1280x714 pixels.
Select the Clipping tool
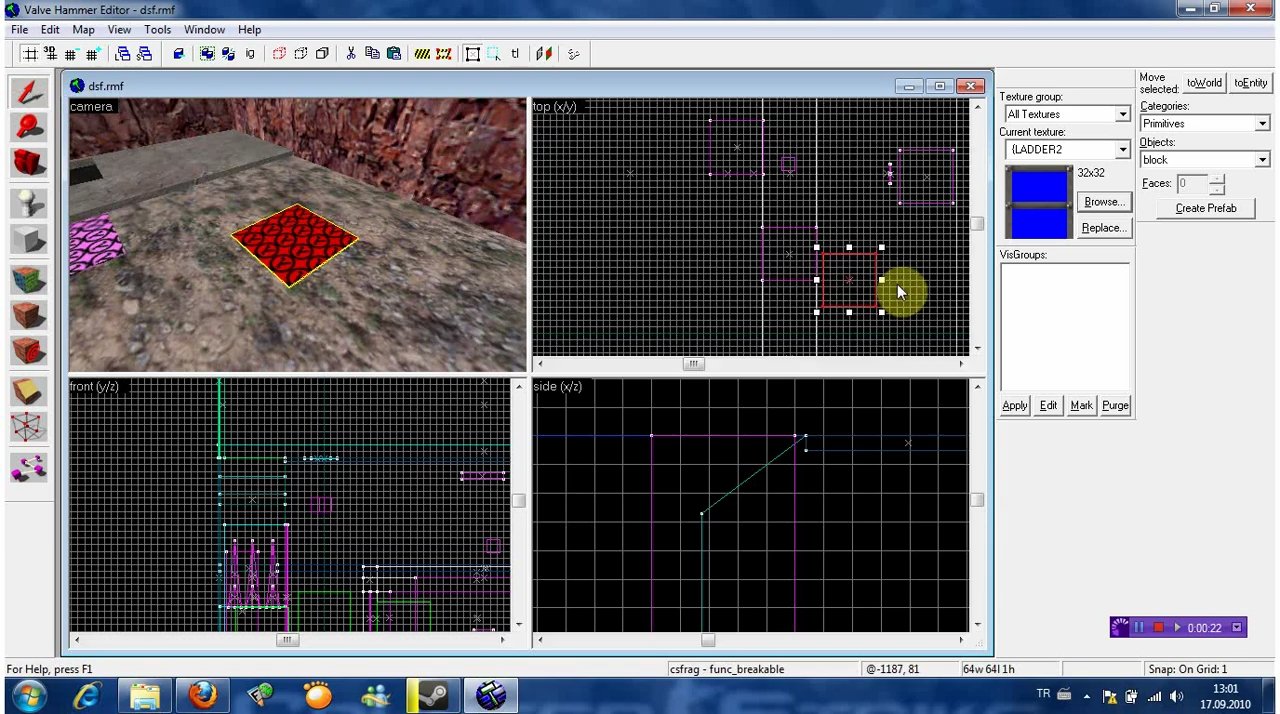point(29,392)
